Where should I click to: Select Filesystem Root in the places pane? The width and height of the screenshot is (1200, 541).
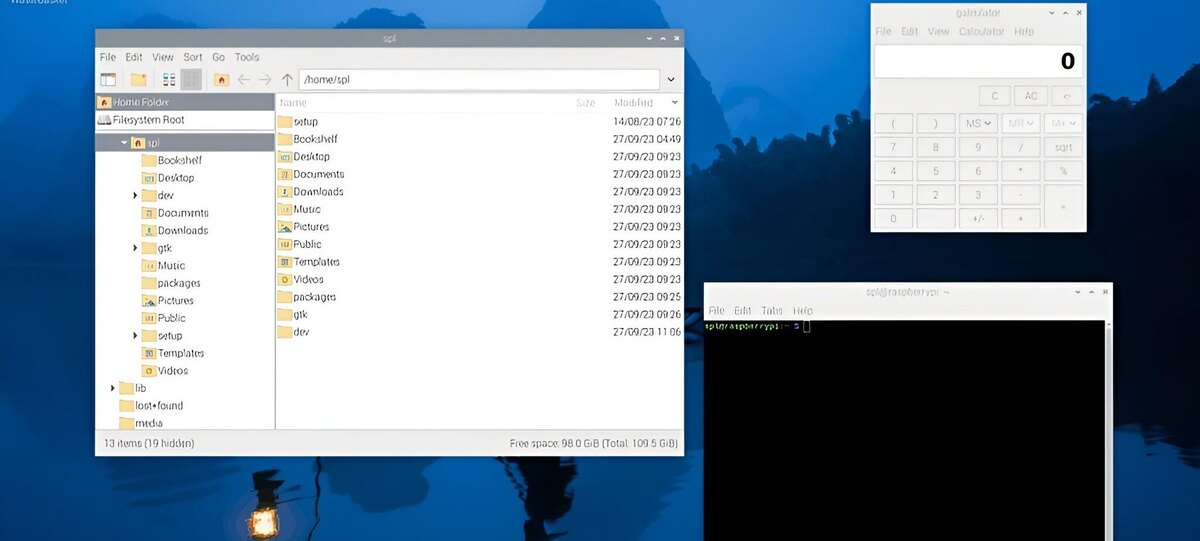click(185, 120)
